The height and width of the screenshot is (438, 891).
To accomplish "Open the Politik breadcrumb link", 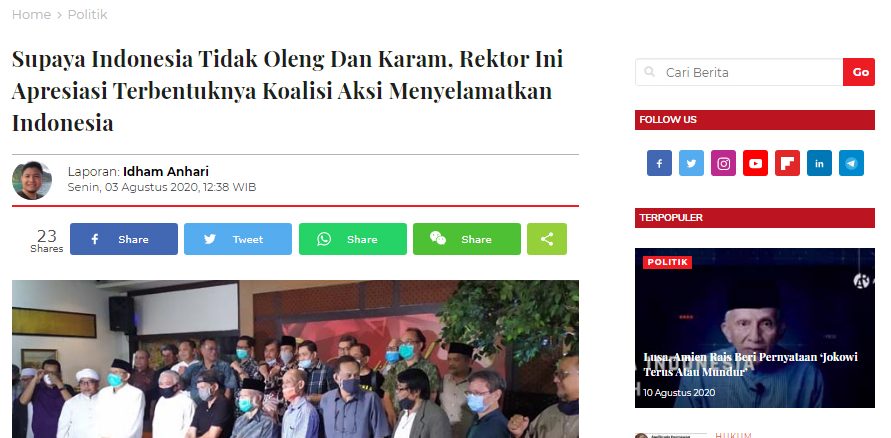I will click(x=88, y=15).
